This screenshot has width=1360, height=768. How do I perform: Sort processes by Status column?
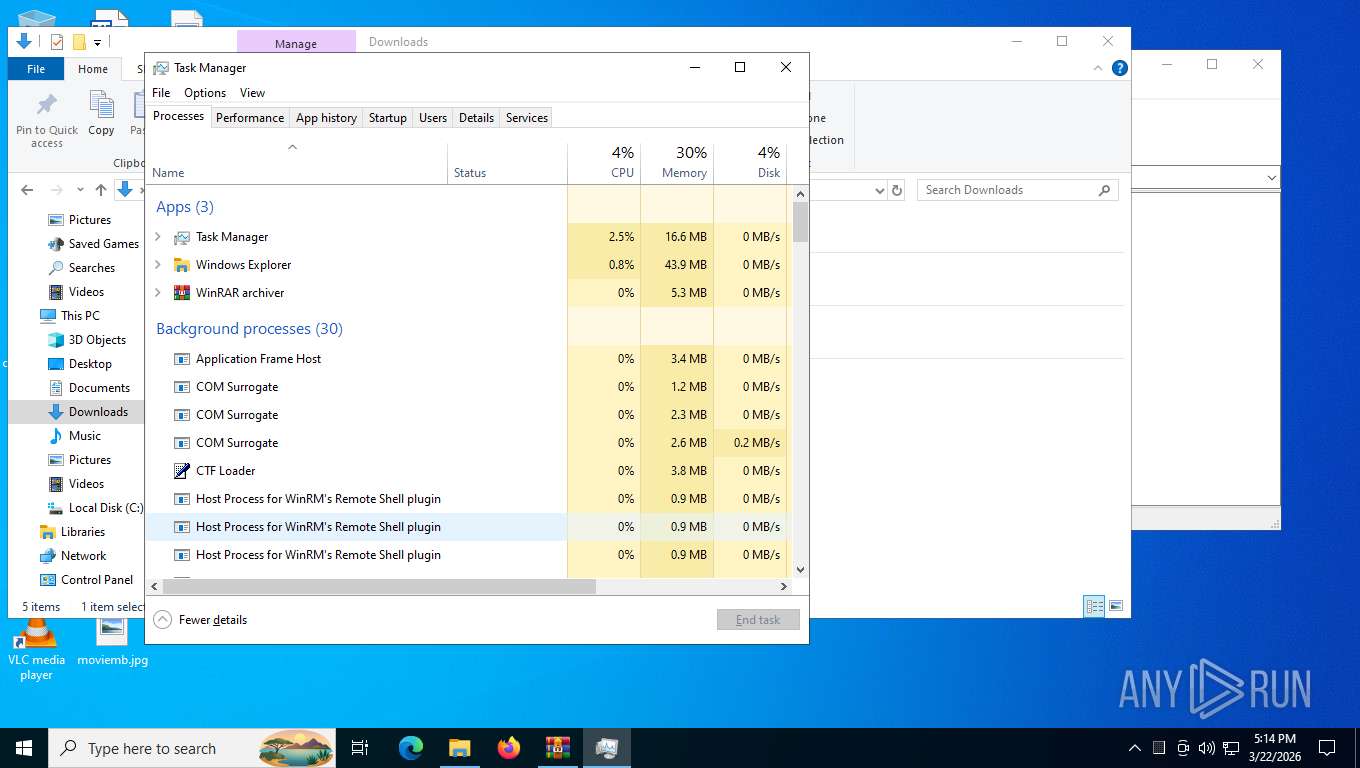pyautogui.click(x=507, y=163)
